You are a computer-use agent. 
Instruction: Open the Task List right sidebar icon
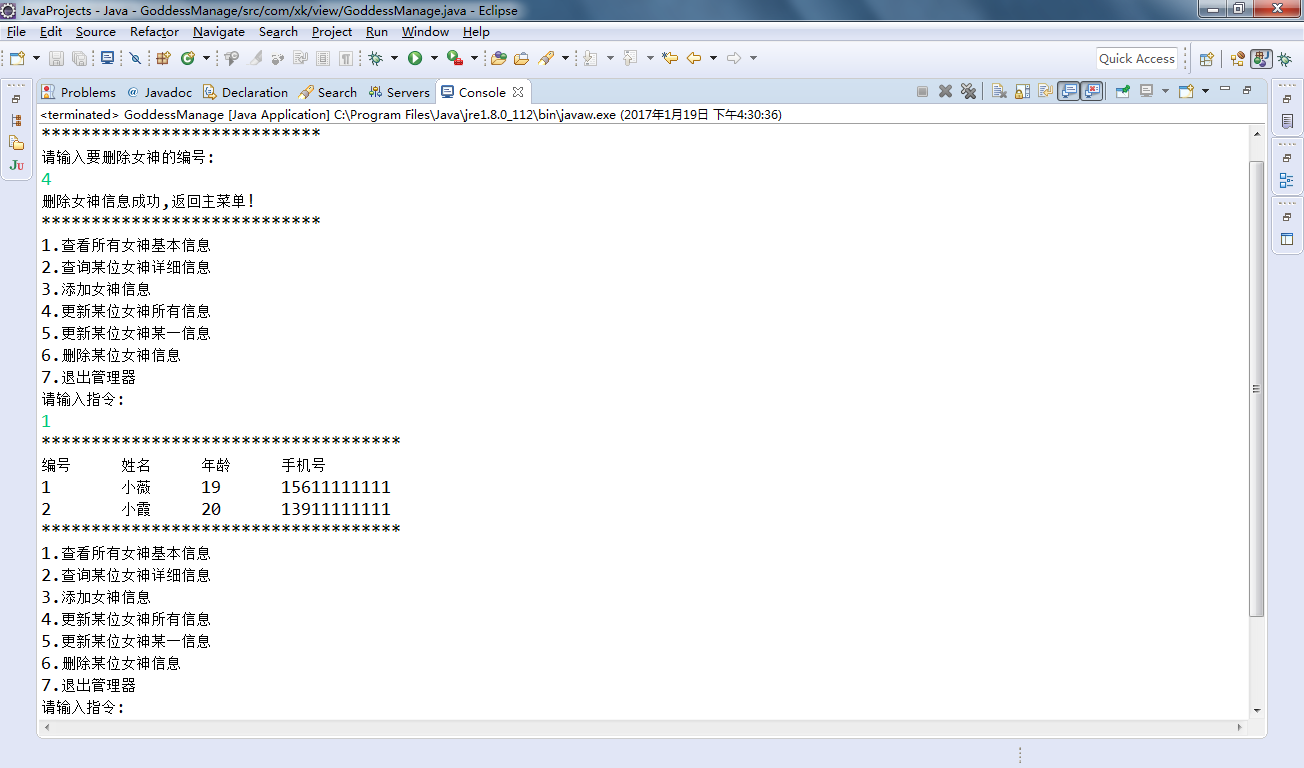pos(1287,122)
